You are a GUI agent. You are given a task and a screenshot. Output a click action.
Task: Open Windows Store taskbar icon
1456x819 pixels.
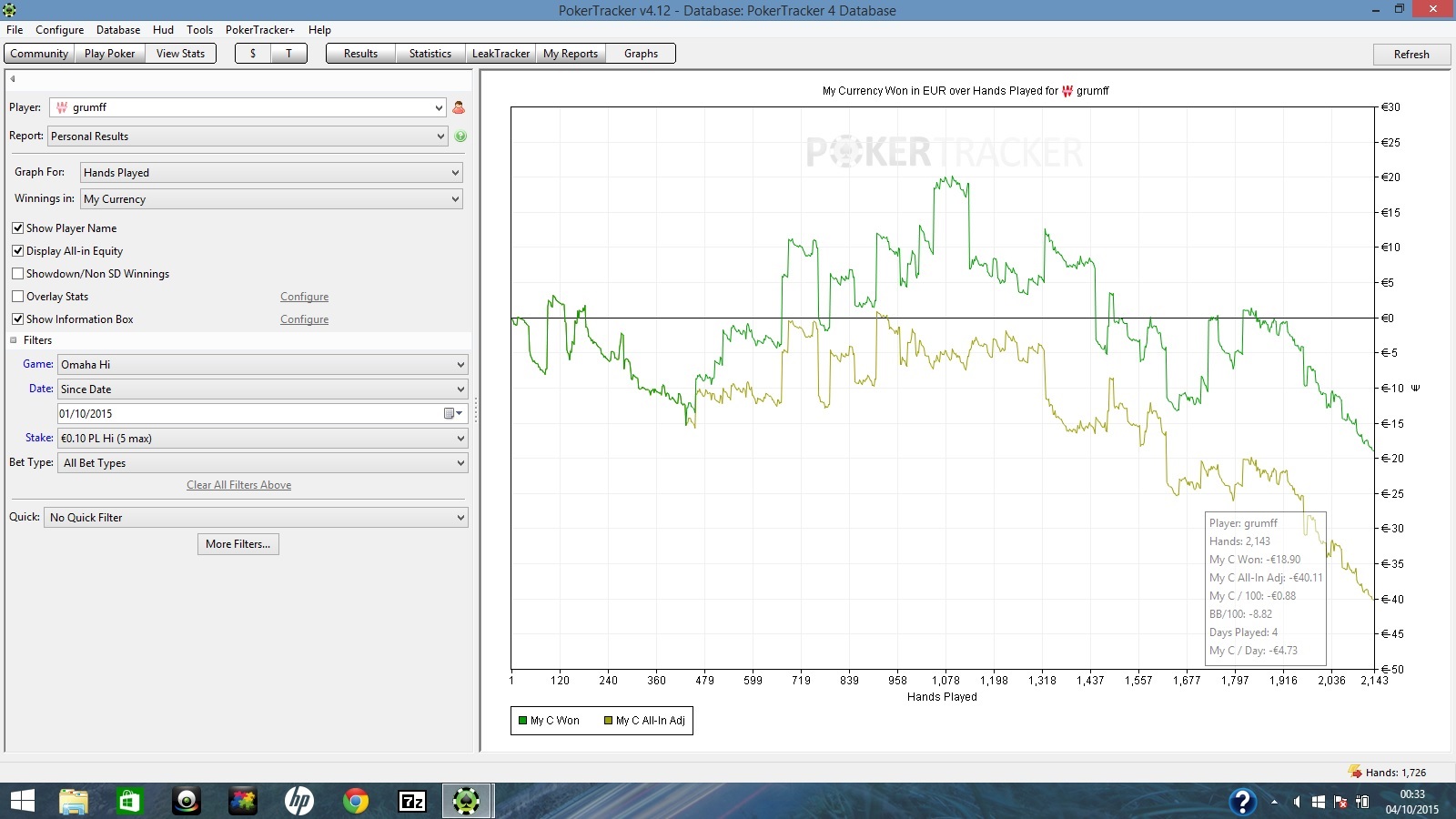point(130,801)
